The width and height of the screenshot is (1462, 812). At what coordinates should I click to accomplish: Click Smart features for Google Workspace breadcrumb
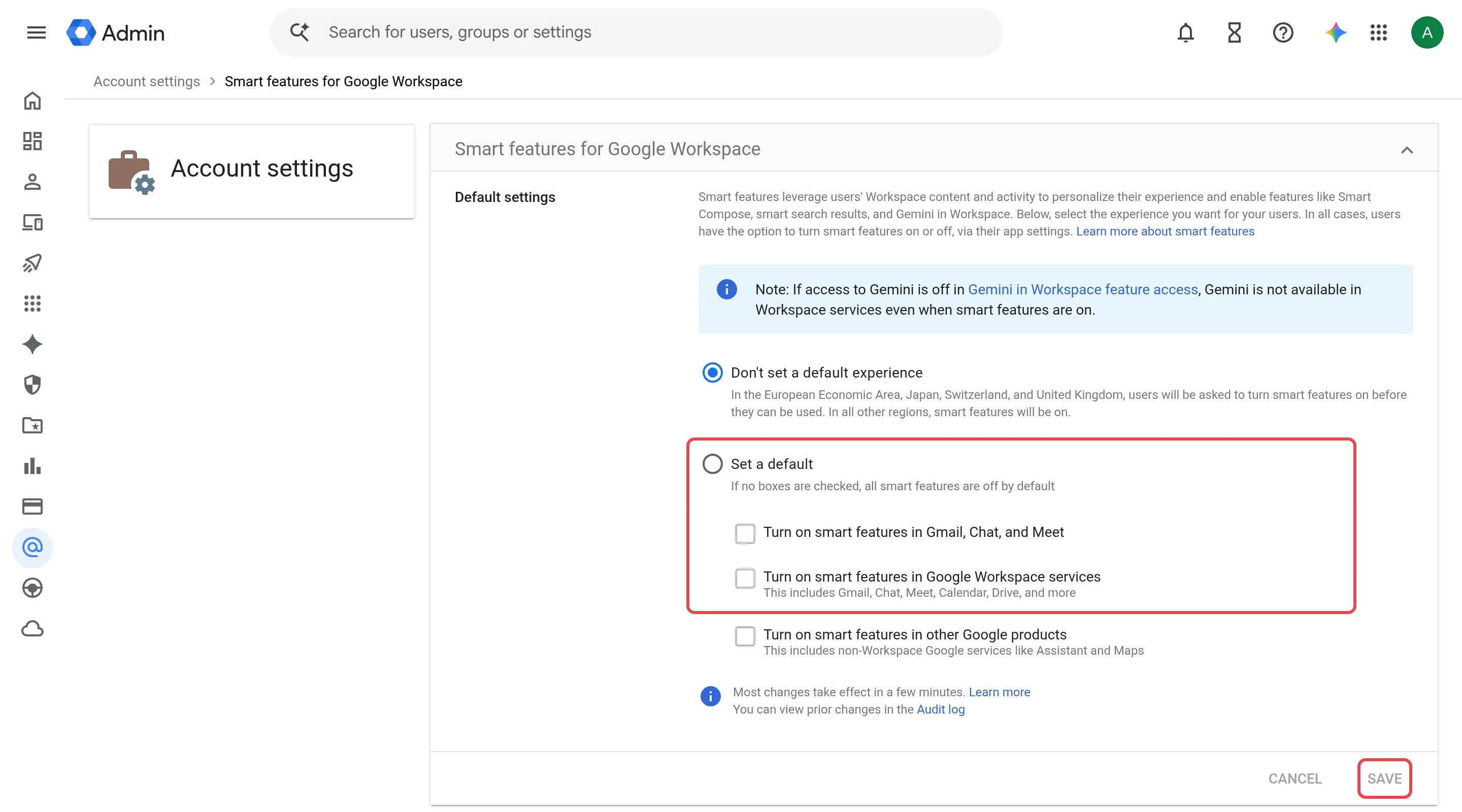coord(343,81)
